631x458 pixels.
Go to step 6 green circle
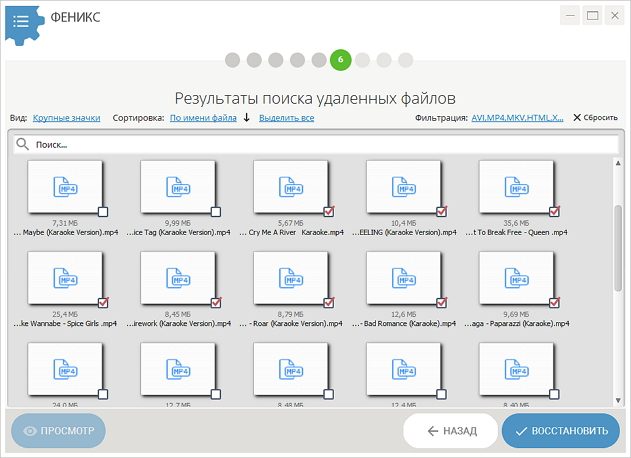(x=340, y=60)
